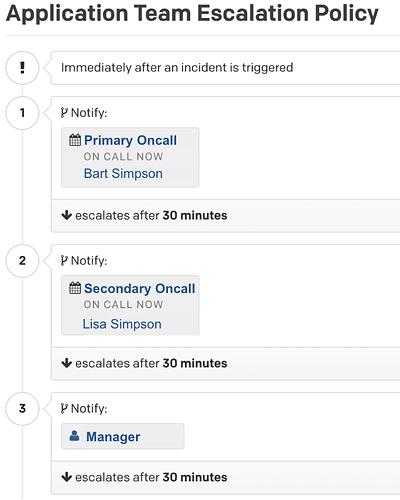Open the Manager user link

tap(113, 437)
